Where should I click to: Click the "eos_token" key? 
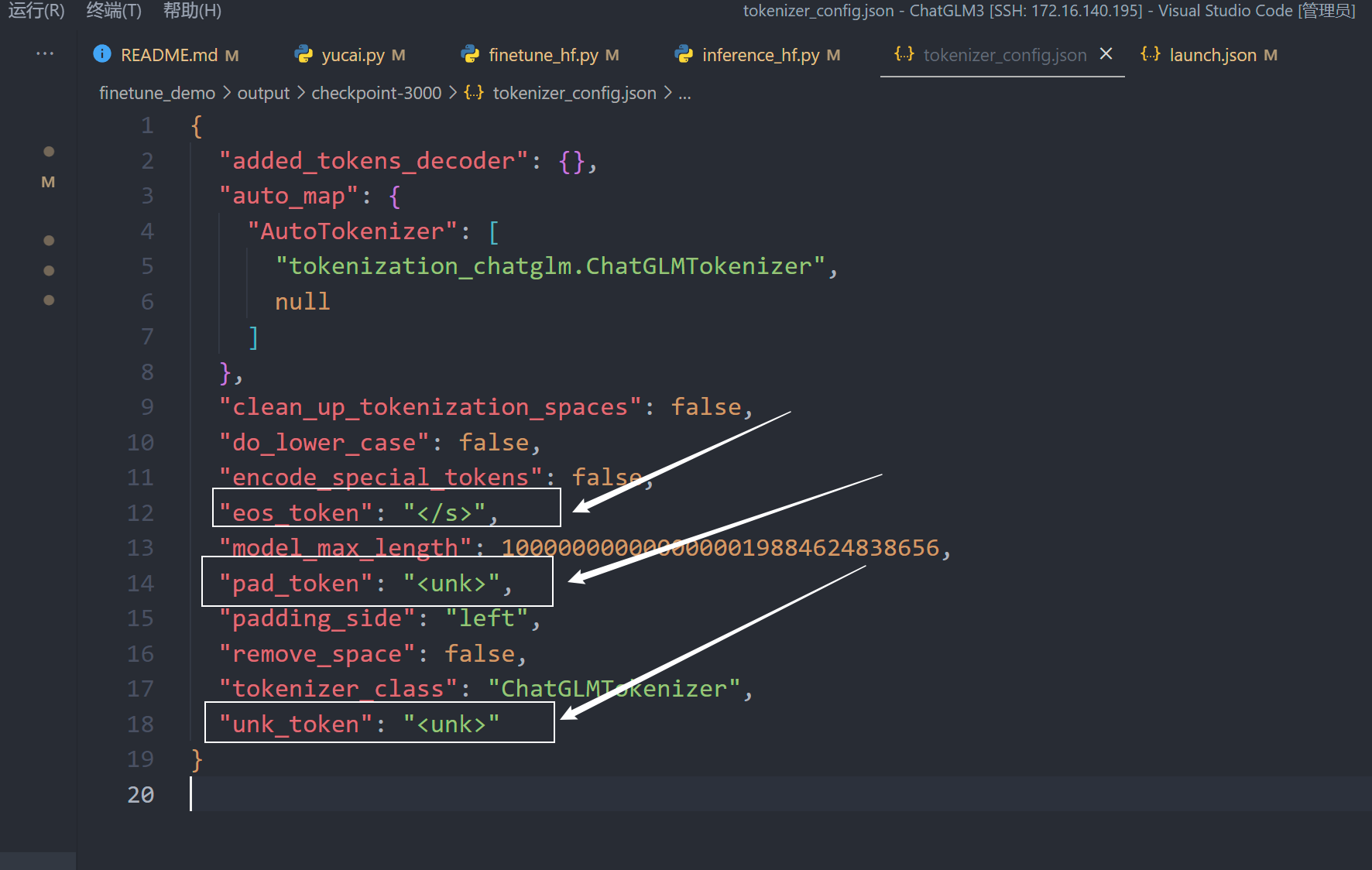pos(296,512)
